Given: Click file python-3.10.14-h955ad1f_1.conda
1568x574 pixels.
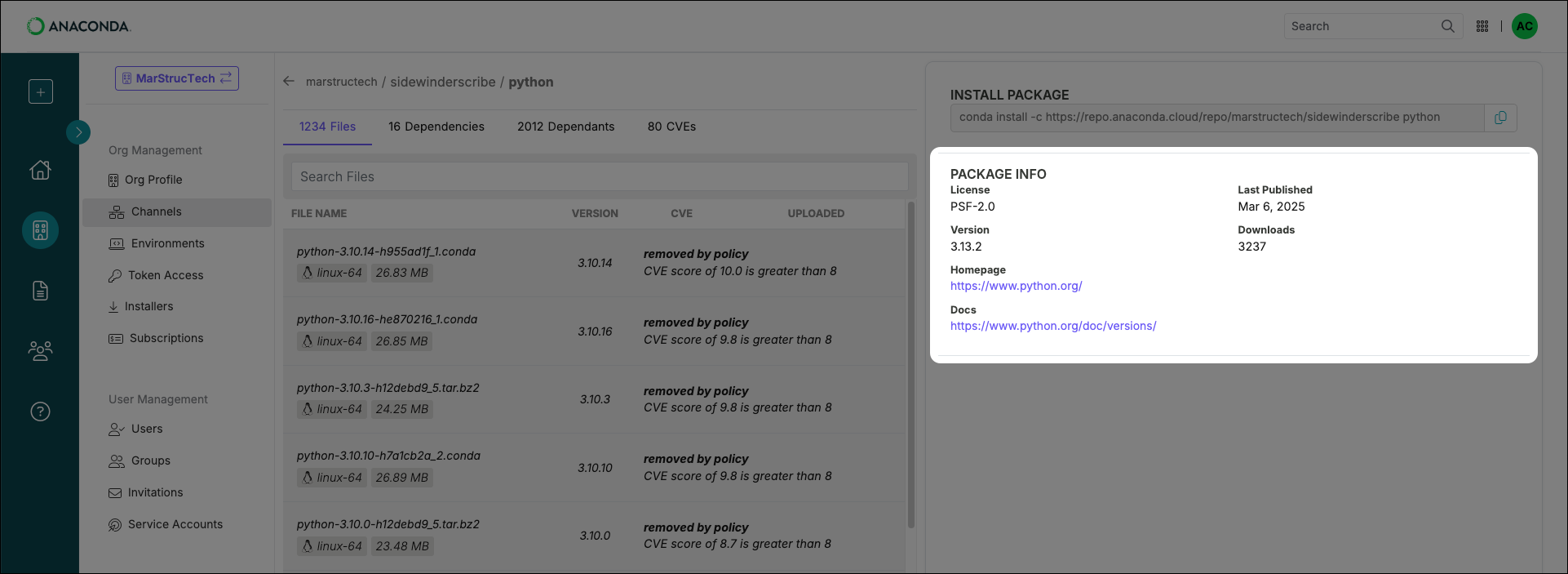Looking at the screenshot, I should [x=387, y=251].
